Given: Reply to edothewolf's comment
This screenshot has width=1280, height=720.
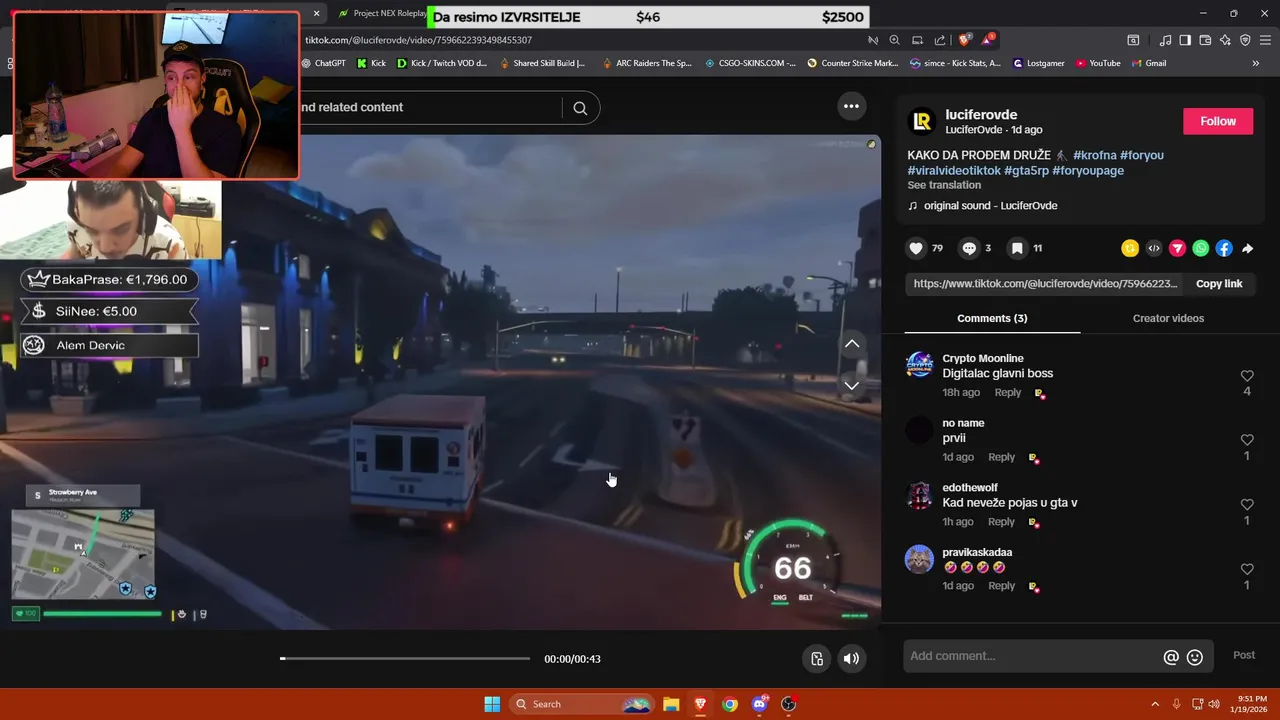Looking at the screenshot, I should coord(1001,521).
